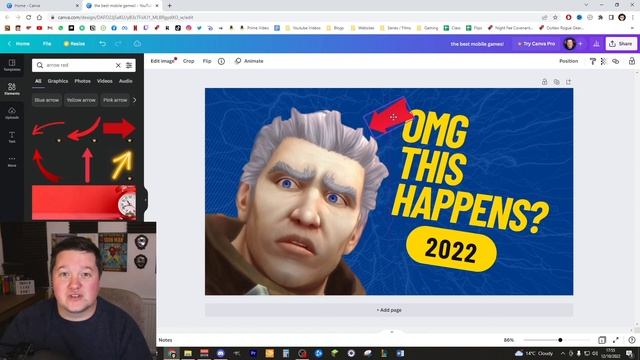Open search filter options icon
Image resolution: width=640 pixels, height=360 pixels.
tap(129, 65)
